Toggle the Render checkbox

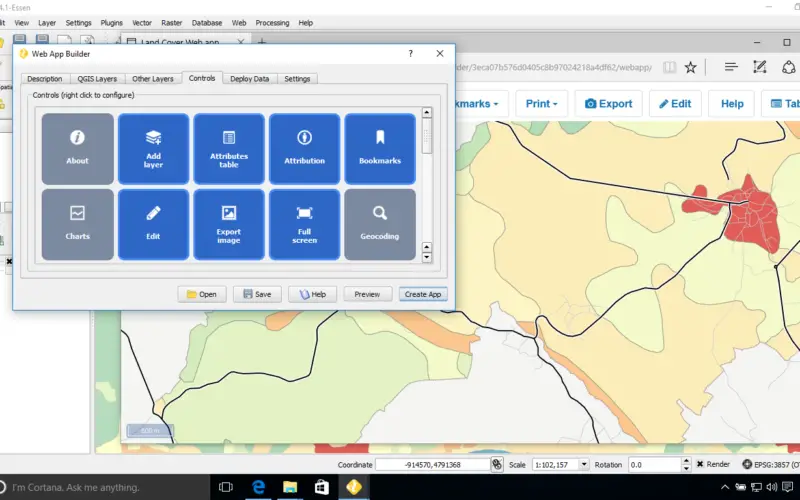click(701, 464)
